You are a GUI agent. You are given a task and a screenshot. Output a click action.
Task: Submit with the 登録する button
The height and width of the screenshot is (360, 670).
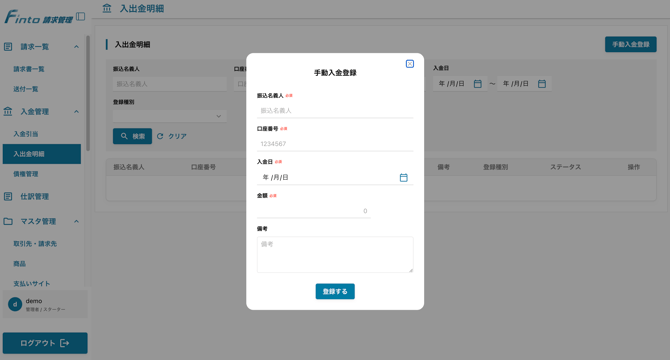point(335,291)
